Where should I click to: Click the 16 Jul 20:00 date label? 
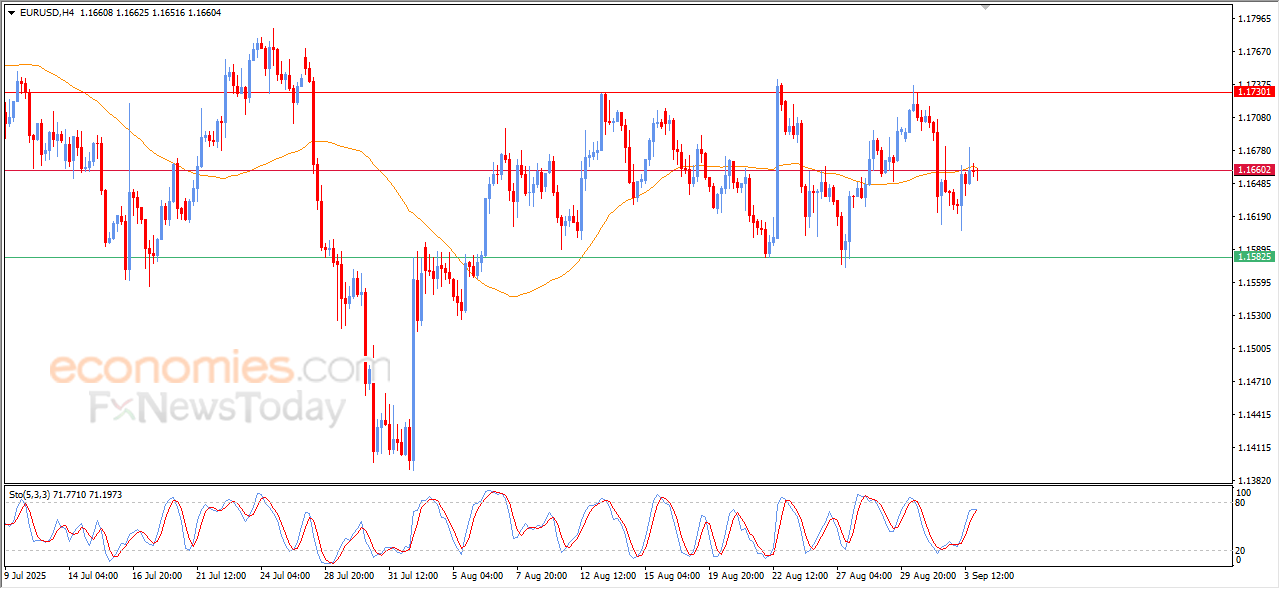click(157, 576)
